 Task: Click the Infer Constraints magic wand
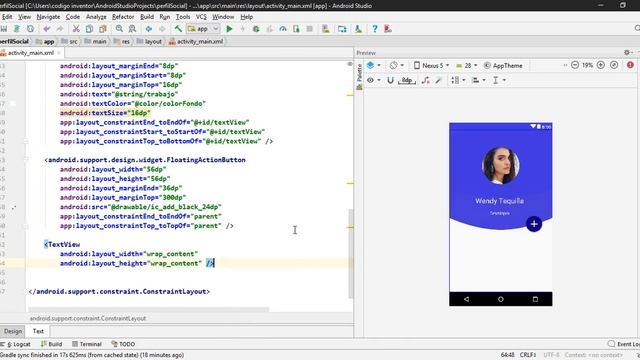coord(439,80)
